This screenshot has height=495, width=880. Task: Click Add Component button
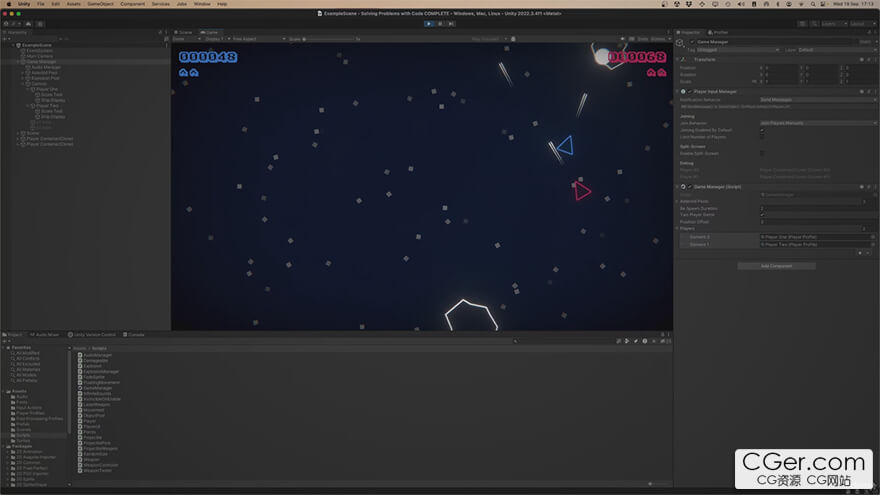(776, 266)
